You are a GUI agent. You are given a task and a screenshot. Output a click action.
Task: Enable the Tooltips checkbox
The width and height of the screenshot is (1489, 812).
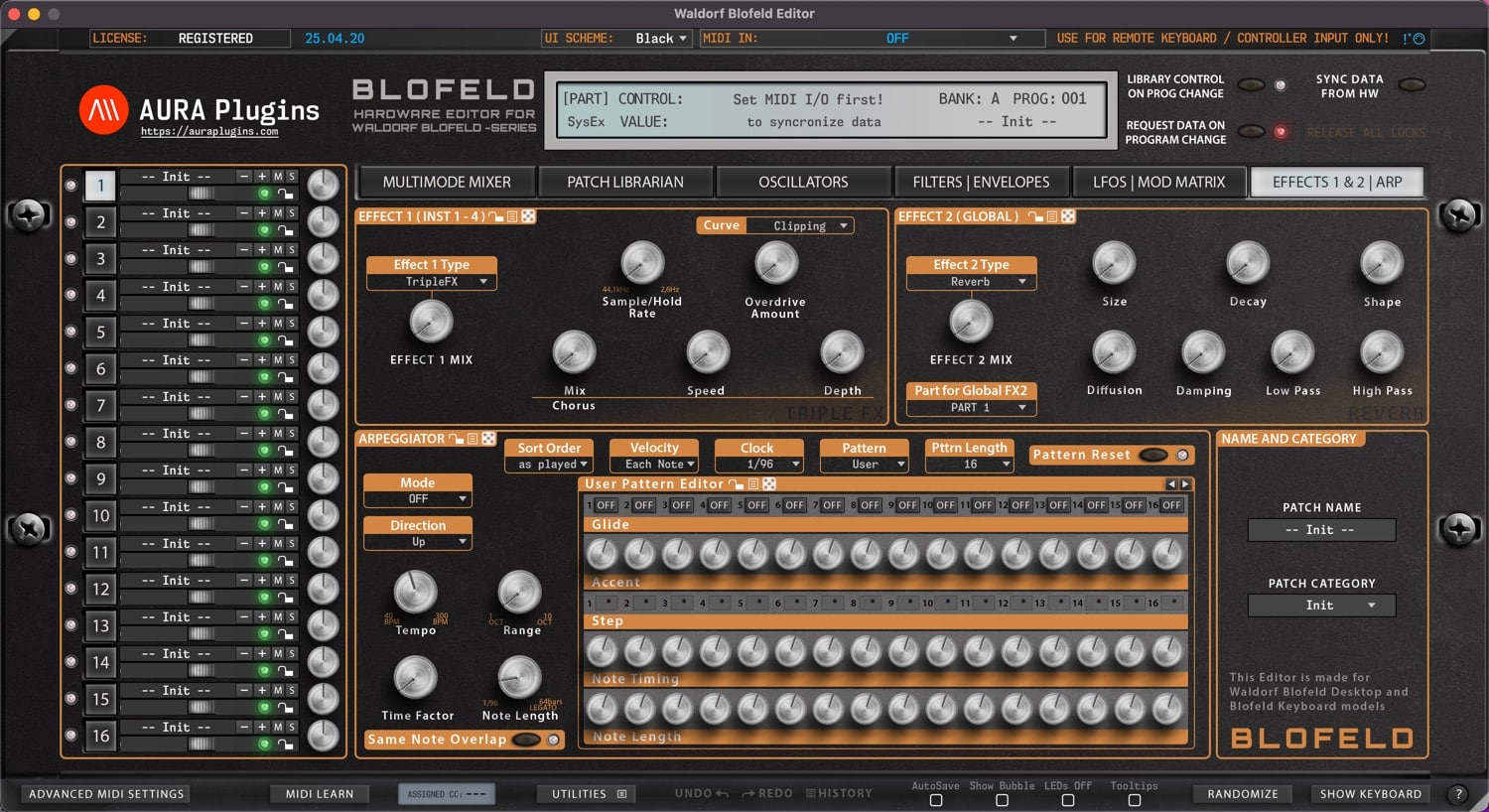1134,800
